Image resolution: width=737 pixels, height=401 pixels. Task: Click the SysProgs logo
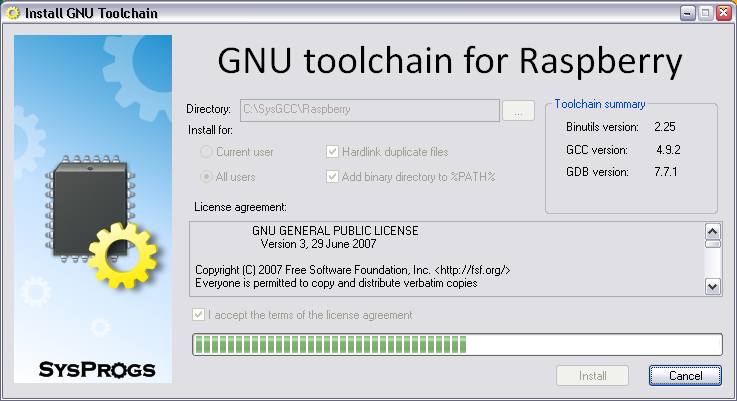[97, 370]
